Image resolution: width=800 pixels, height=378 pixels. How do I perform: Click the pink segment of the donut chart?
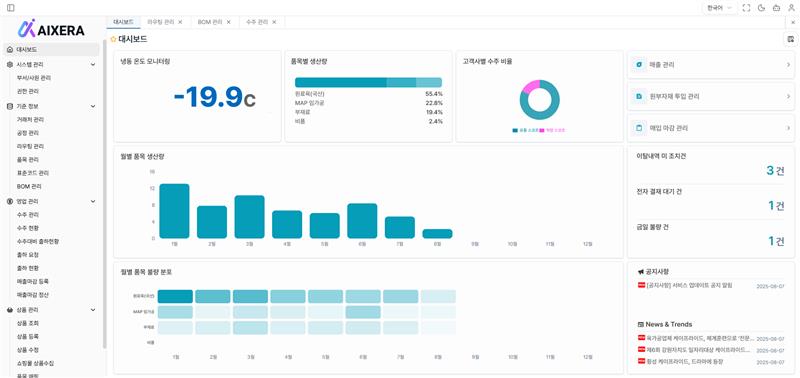coord(531,86)
